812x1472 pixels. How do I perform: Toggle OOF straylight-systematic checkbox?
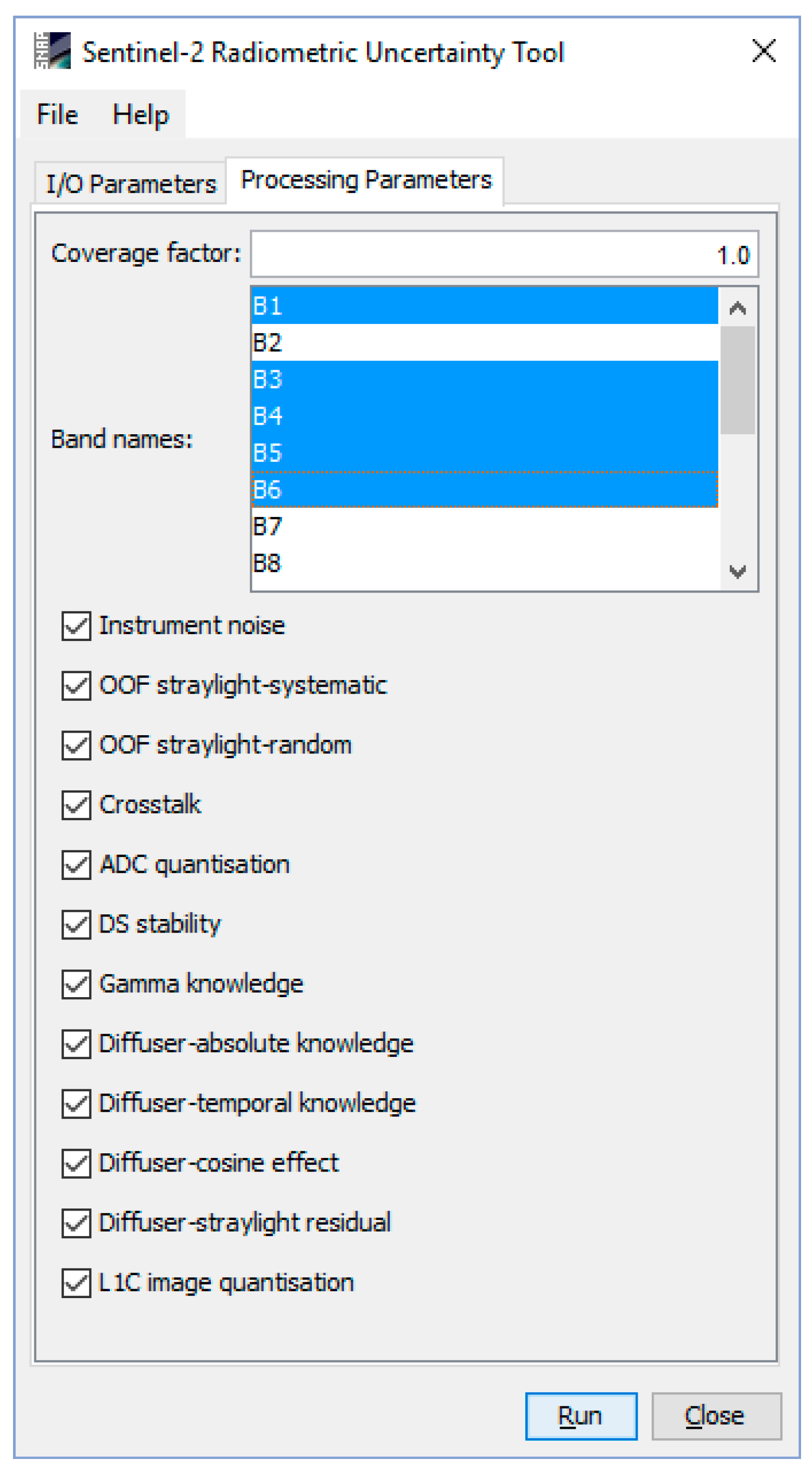(x=76, y=686)
